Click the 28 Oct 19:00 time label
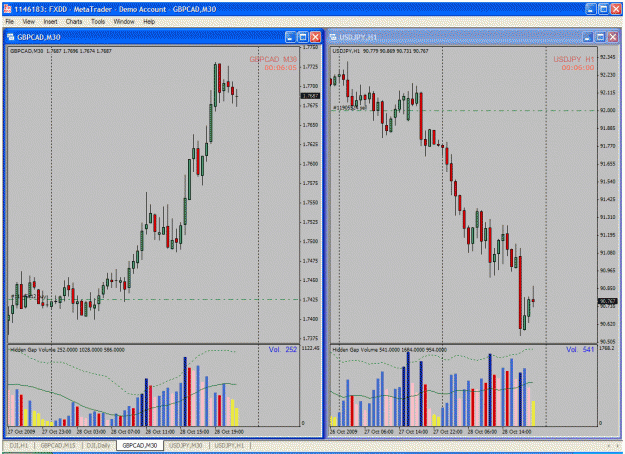This screenshot has width=625, height=454. point(229,432)
